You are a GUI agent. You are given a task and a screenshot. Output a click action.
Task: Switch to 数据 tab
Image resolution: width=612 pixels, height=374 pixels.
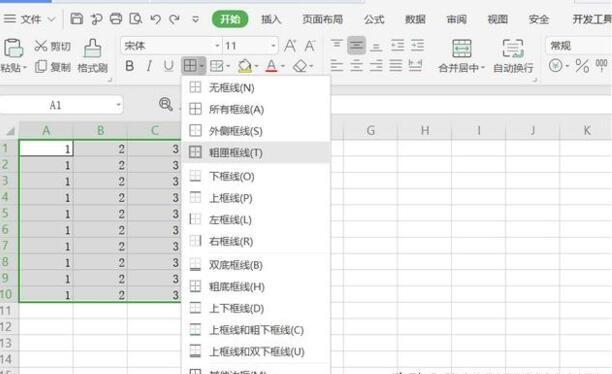[415, 19]
